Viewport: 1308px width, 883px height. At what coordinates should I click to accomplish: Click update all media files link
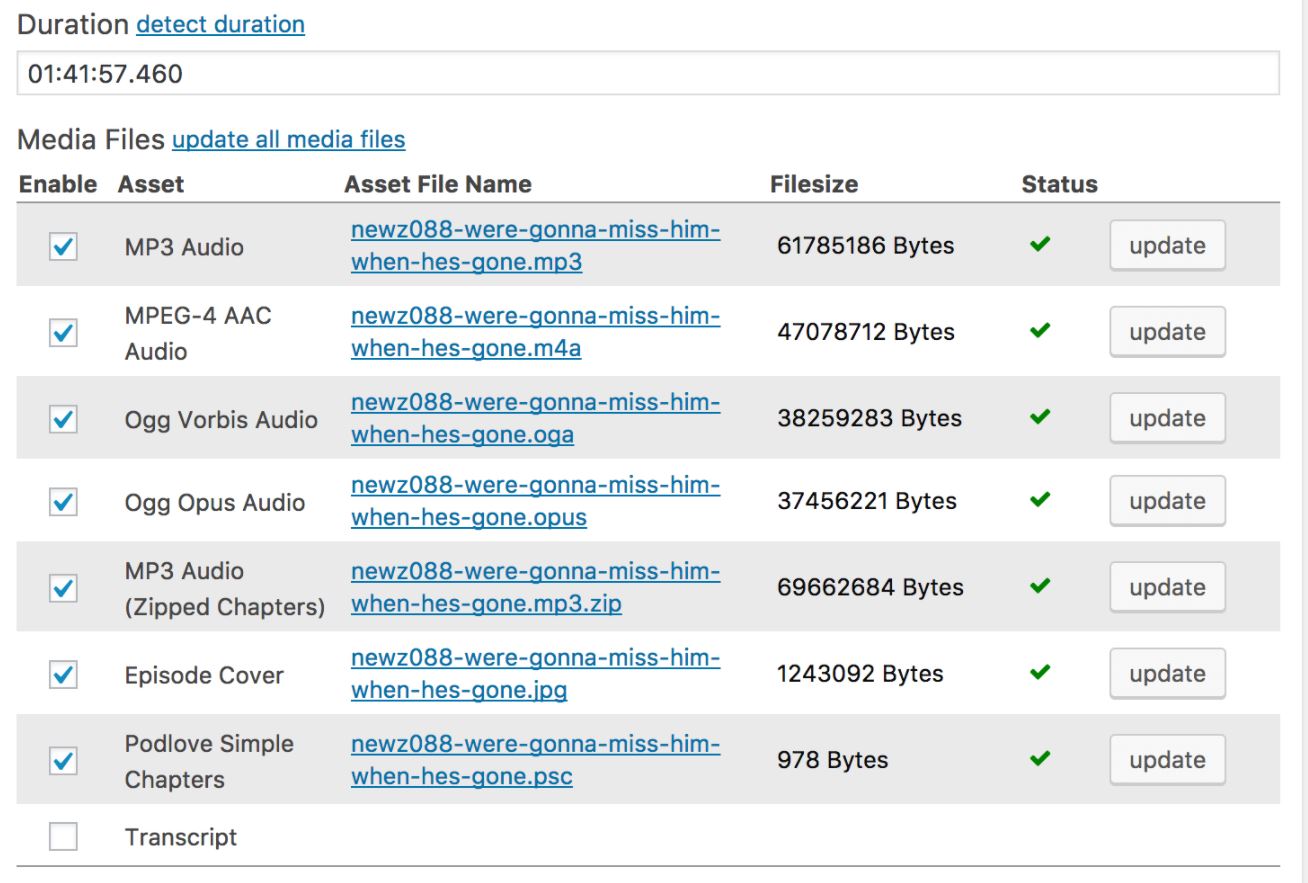point(288,139)
